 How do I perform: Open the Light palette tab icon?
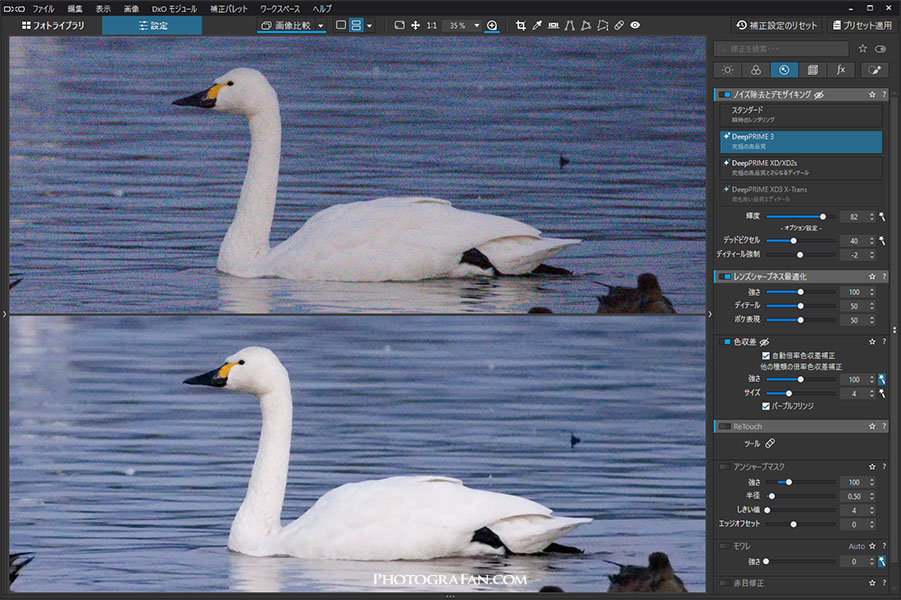pyautogui.click(x=727, y=70)
